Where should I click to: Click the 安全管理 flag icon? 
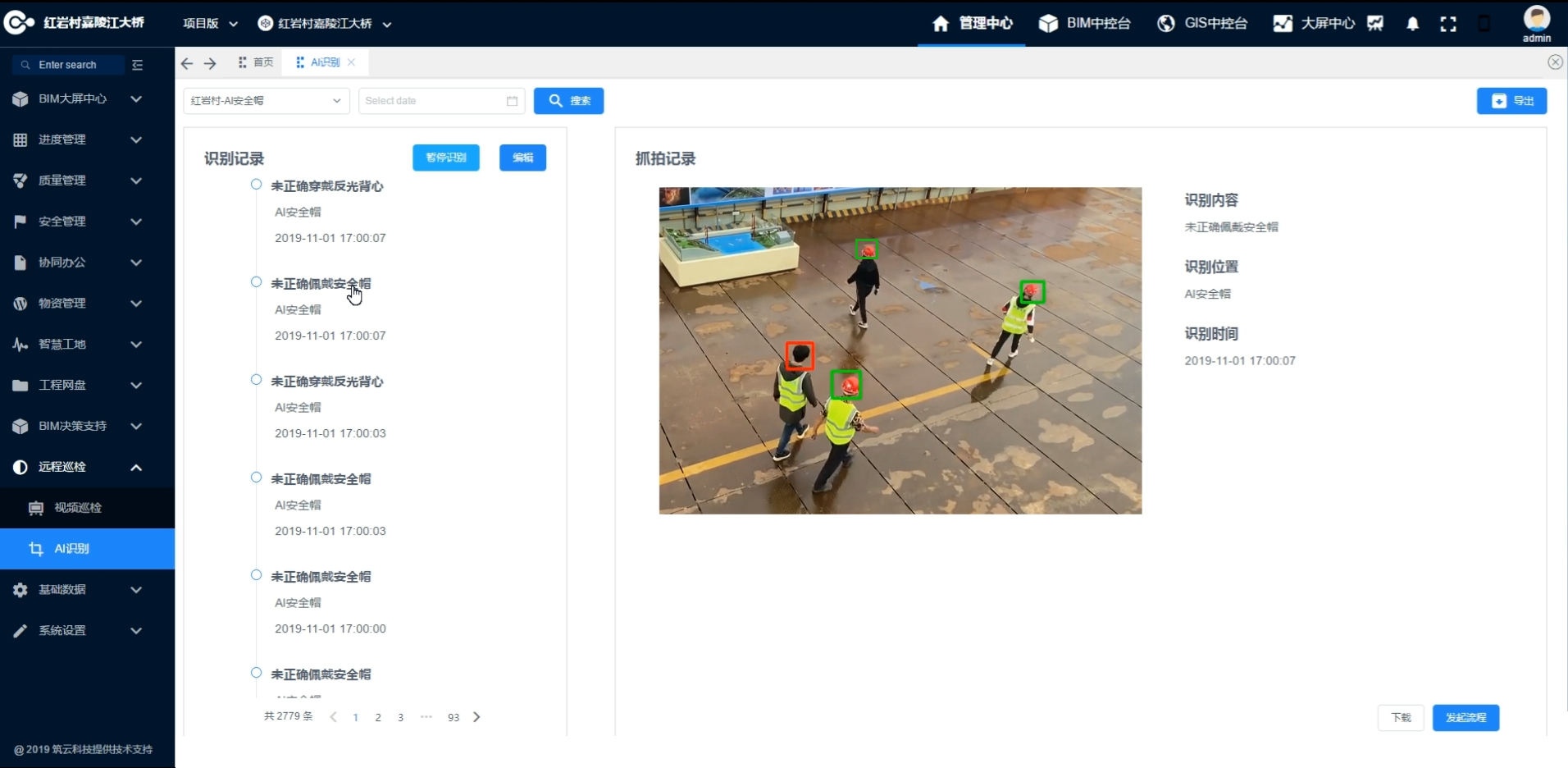coord(21,222)
